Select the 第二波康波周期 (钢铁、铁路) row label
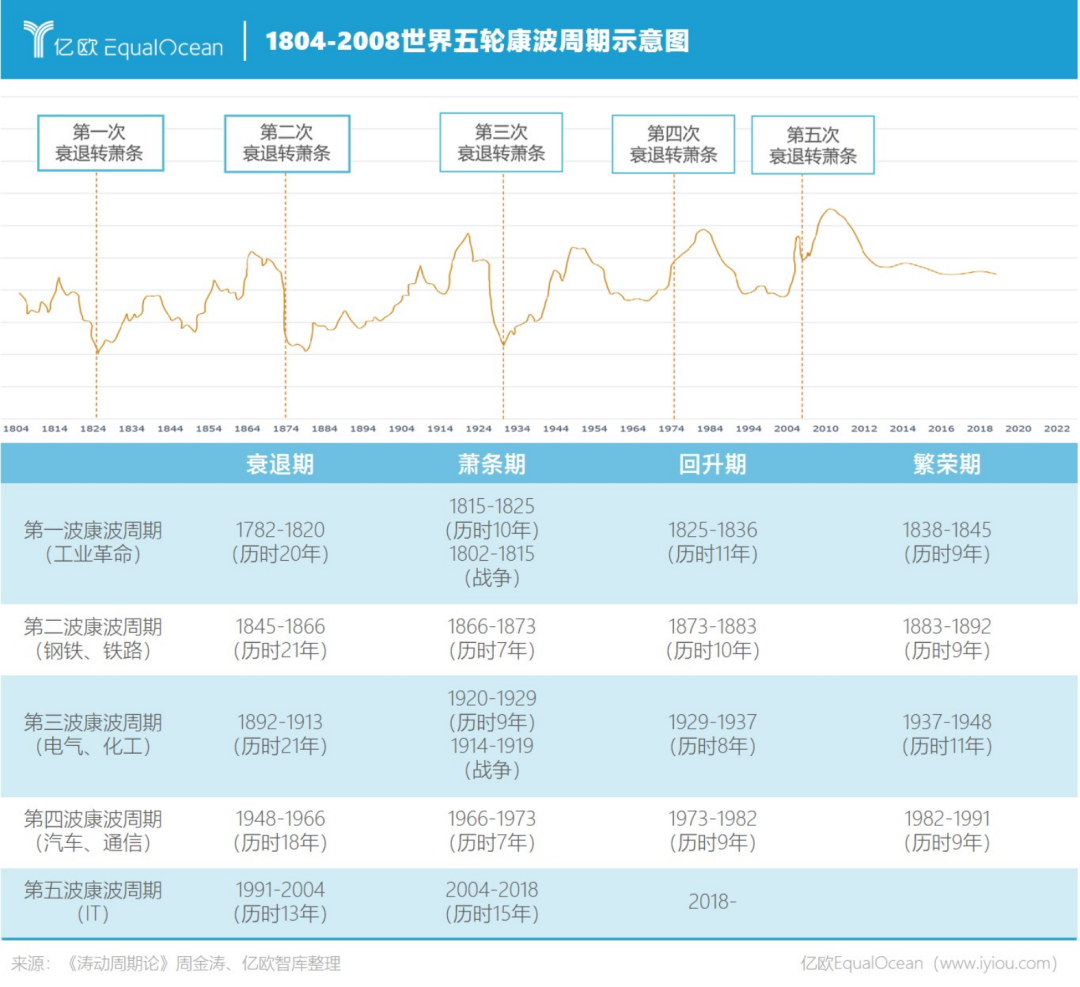This screenshot has height=987, width=1080. point(93,639)
